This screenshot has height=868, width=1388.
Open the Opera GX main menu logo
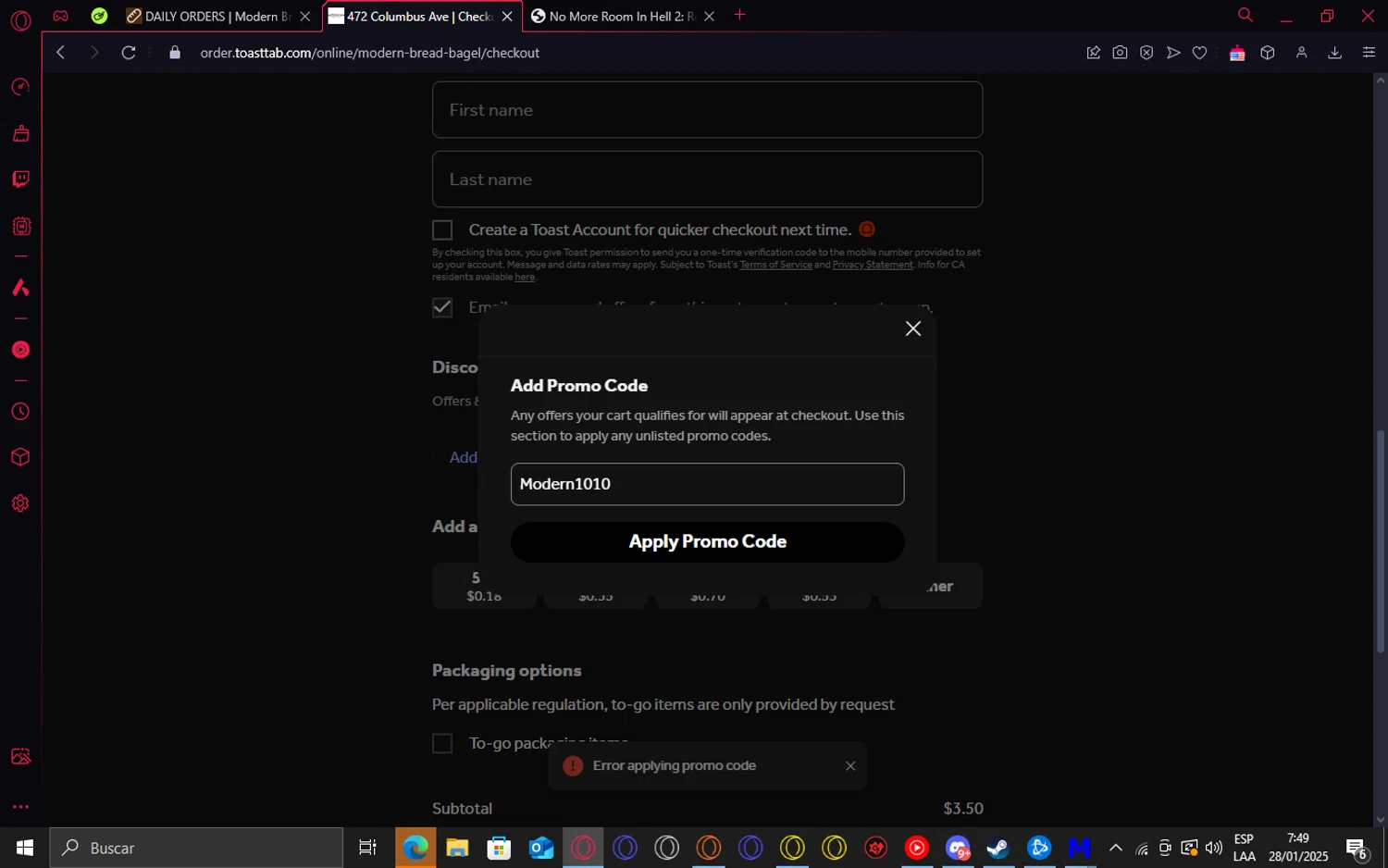click(x=20, y=19)
